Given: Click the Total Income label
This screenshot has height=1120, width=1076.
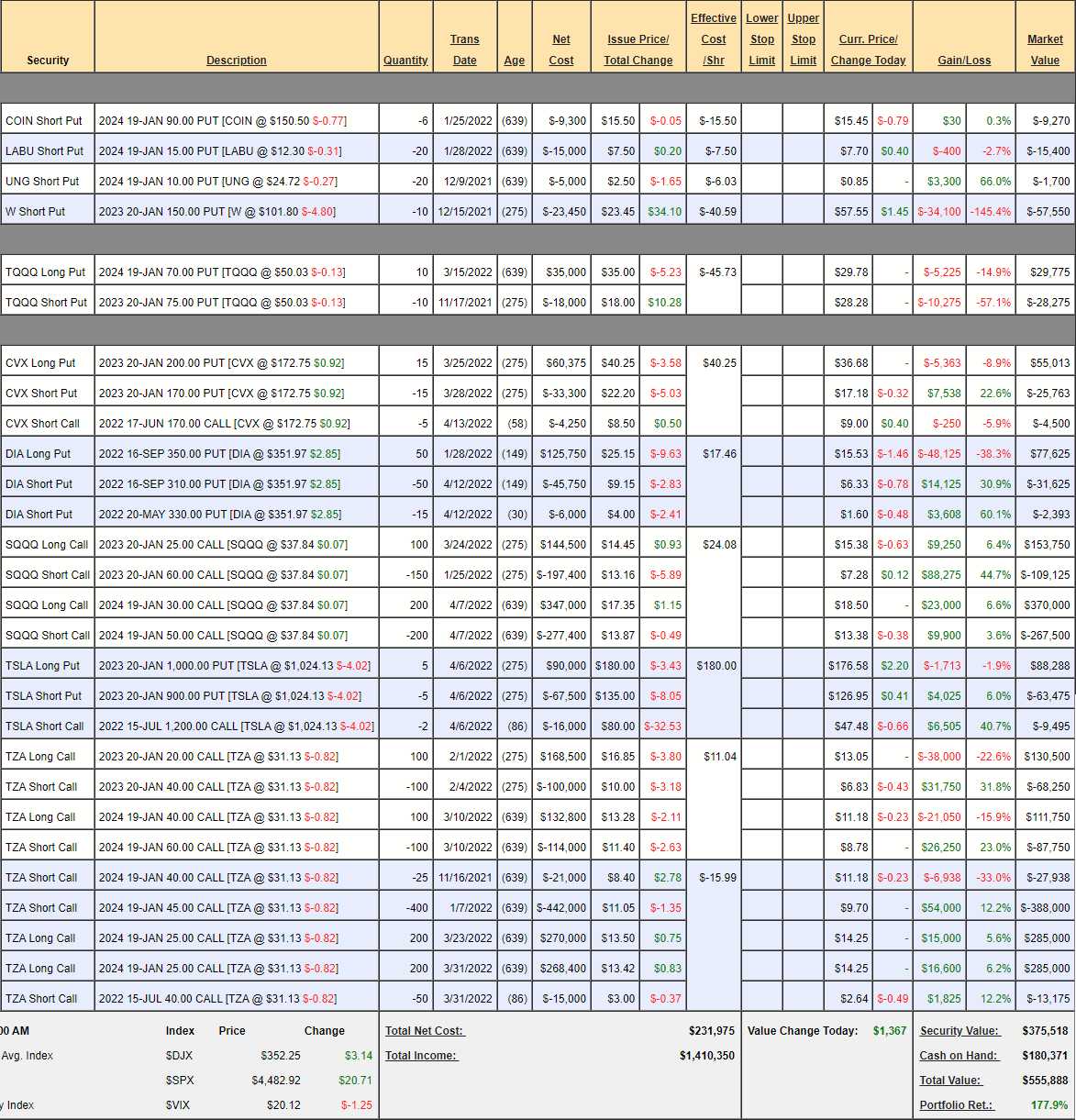Looking at the screenshot, I should coord(421,1056).
